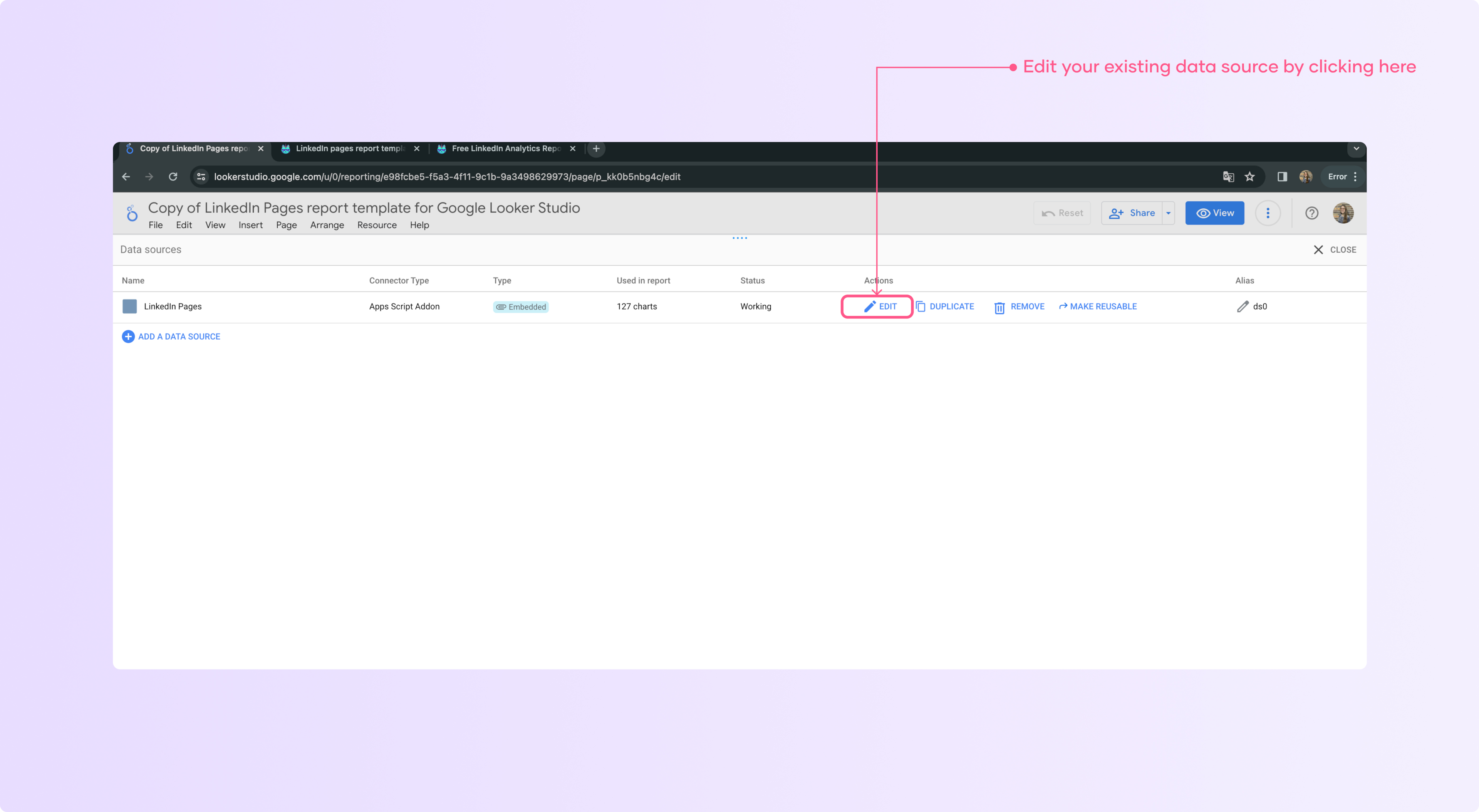Screen dimensions: 1479x812
Task: Click the Connector Type column header
Action: pos(399,281)
